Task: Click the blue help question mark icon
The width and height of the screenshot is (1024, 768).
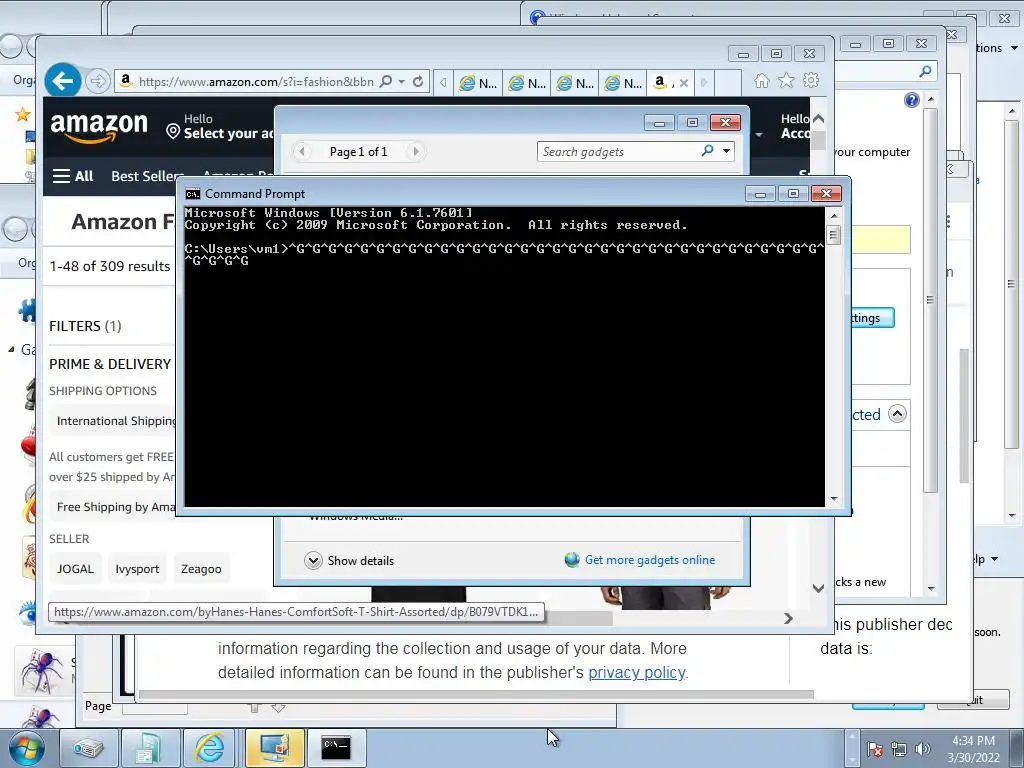Action: click(x=912, y=100)
